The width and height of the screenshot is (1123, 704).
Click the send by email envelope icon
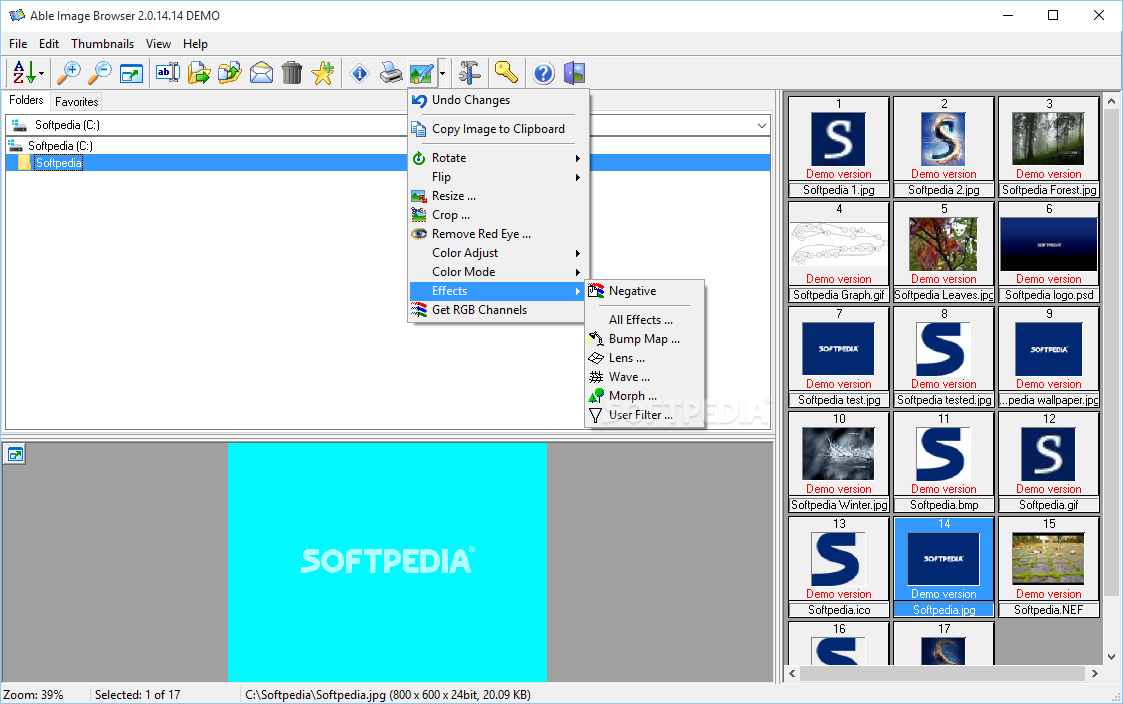click(261, 72)
